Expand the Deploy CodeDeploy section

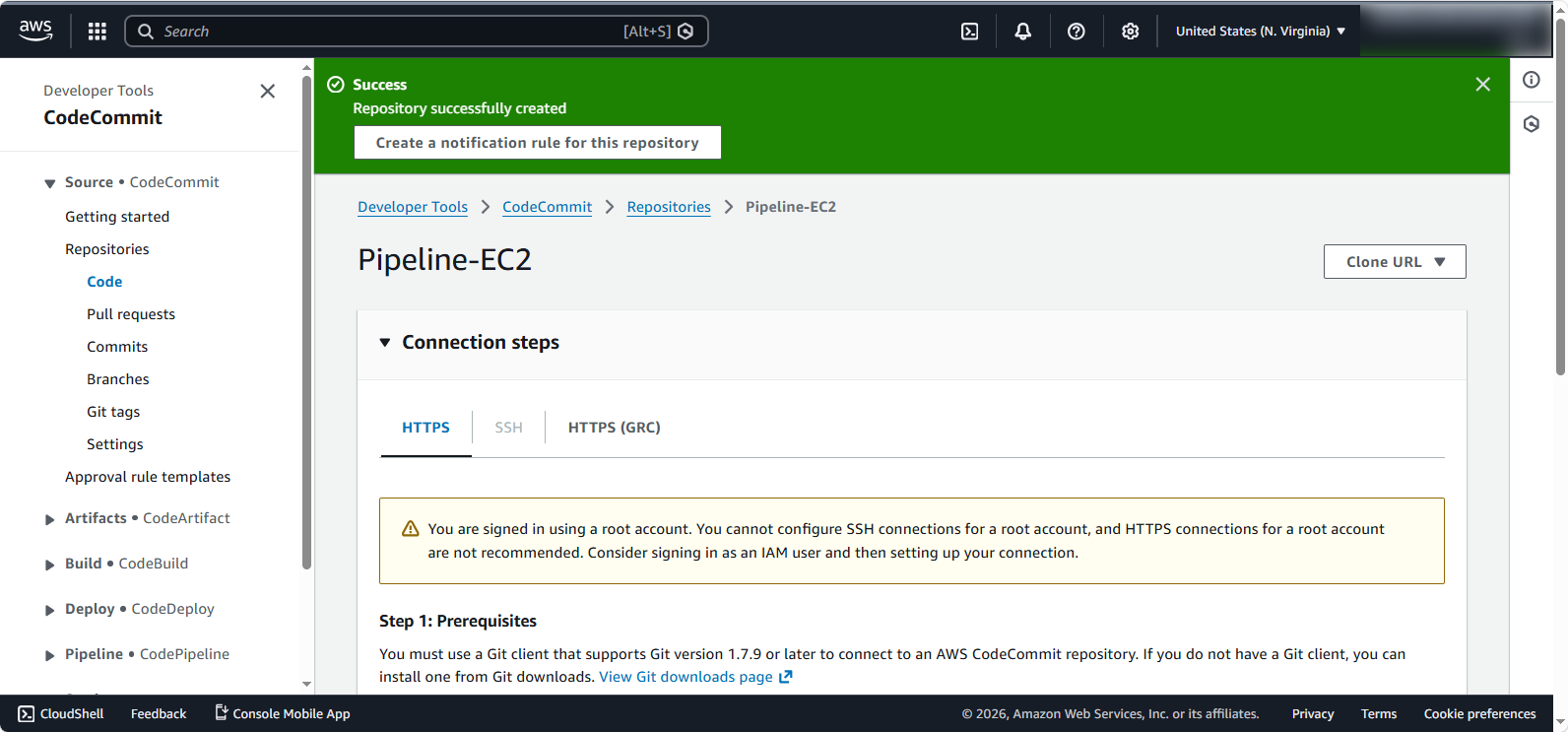coord(49,610)
